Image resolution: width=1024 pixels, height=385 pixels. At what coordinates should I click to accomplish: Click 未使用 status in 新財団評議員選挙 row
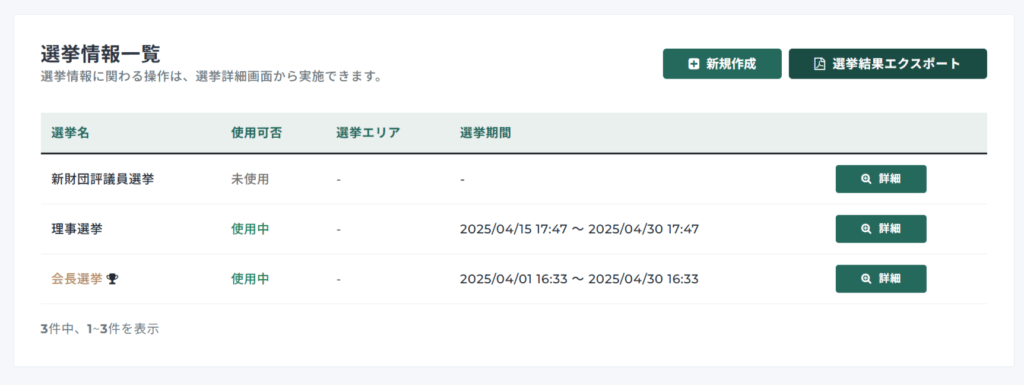click(x=250, y=179)
